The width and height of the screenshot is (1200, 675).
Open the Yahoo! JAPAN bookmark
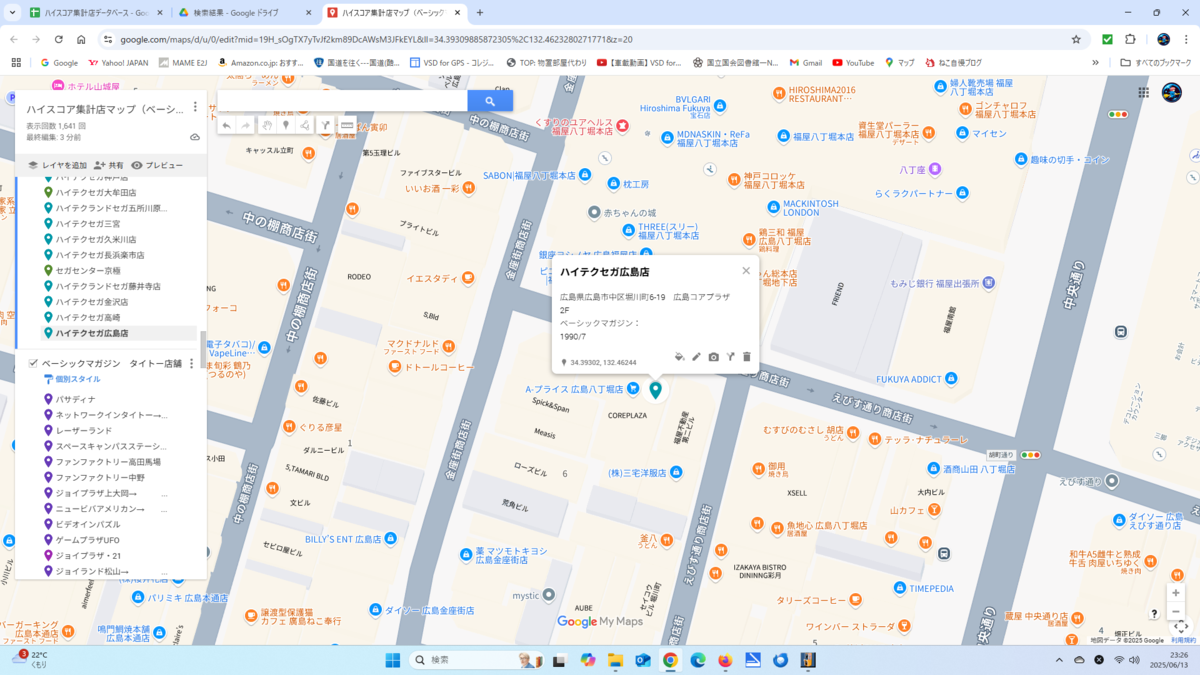pos(118,62)
